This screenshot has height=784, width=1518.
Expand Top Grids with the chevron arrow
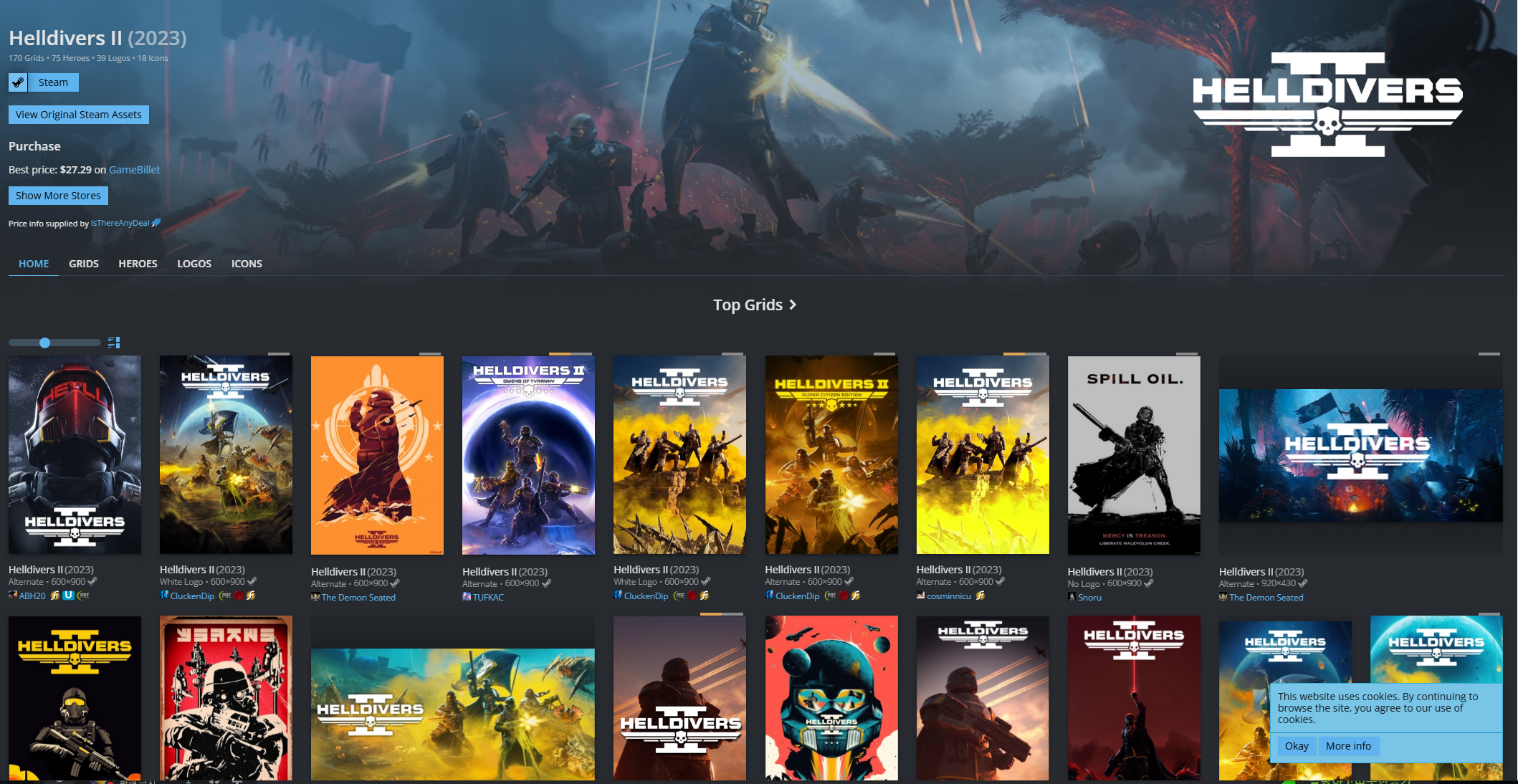(793, 305)
